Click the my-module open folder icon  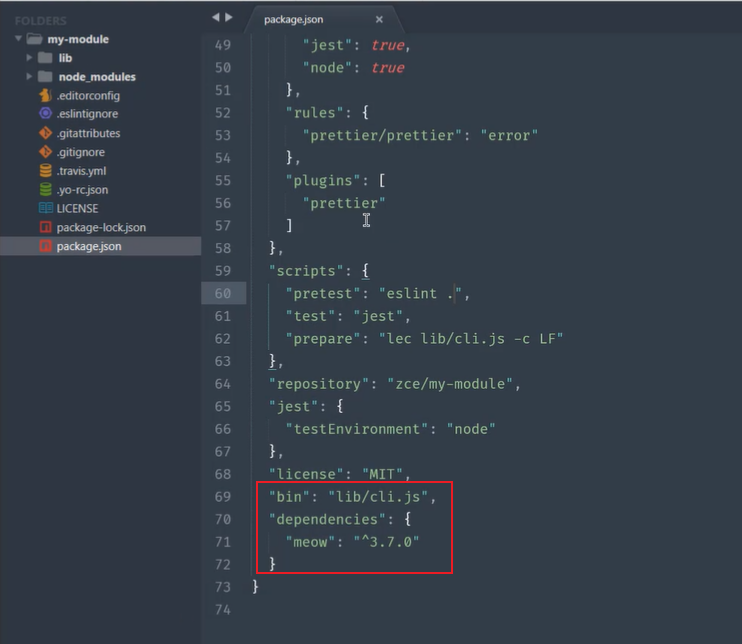tap(35, 38)
